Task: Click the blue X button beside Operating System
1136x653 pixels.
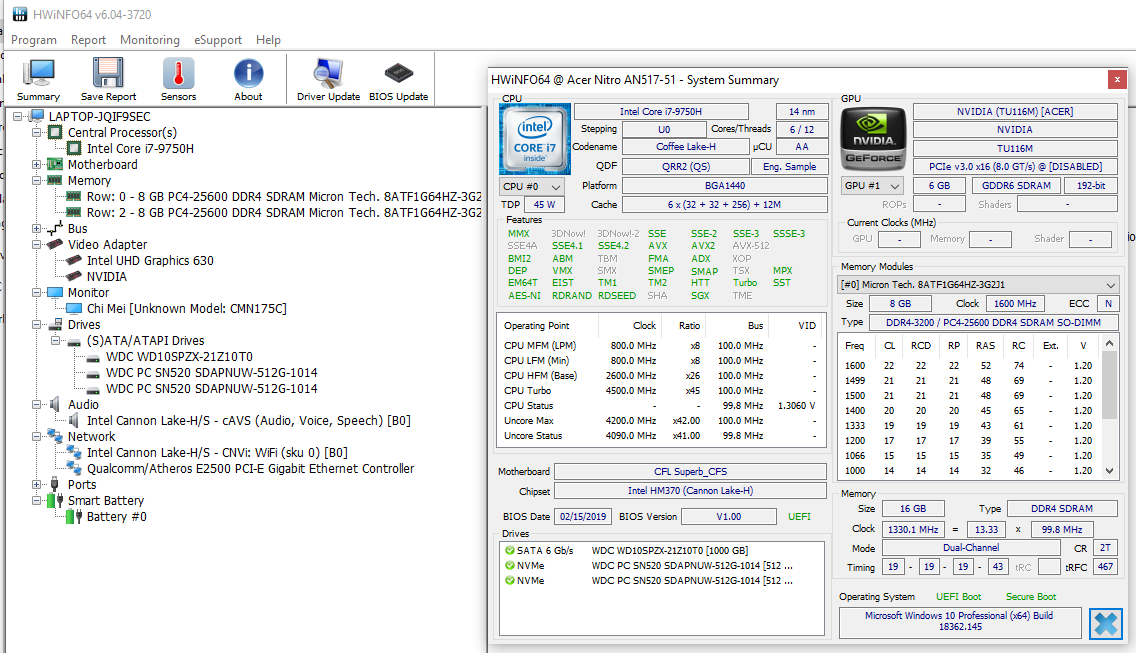Action: (x=1106, y=623)
